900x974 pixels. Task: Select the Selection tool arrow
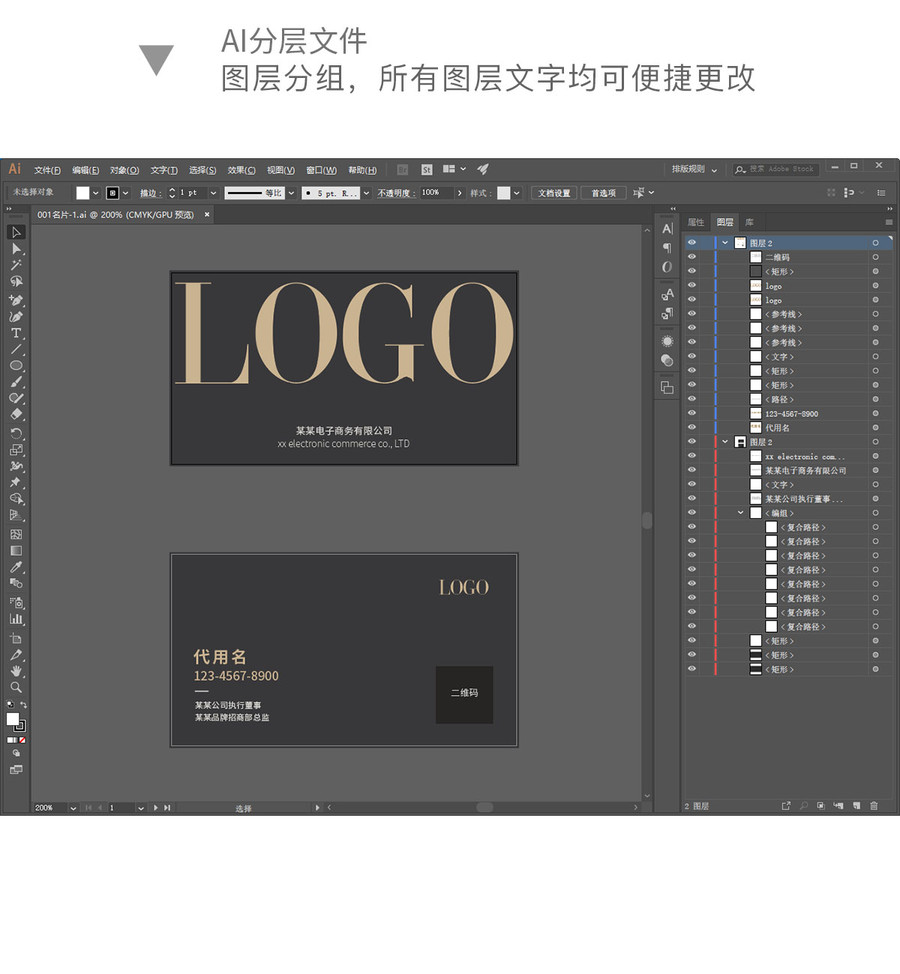[x=16, y=232]
